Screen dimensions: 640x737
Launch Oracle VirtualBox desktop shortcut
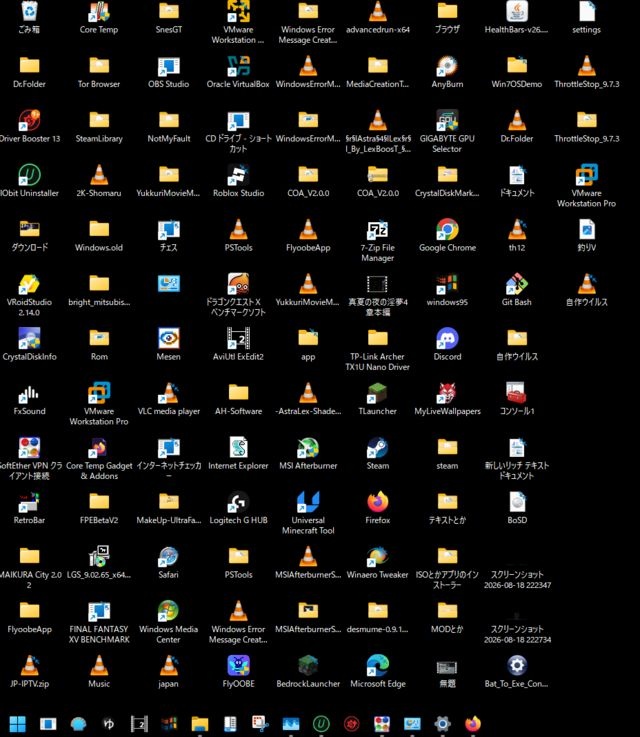click(x=238, y=66)
